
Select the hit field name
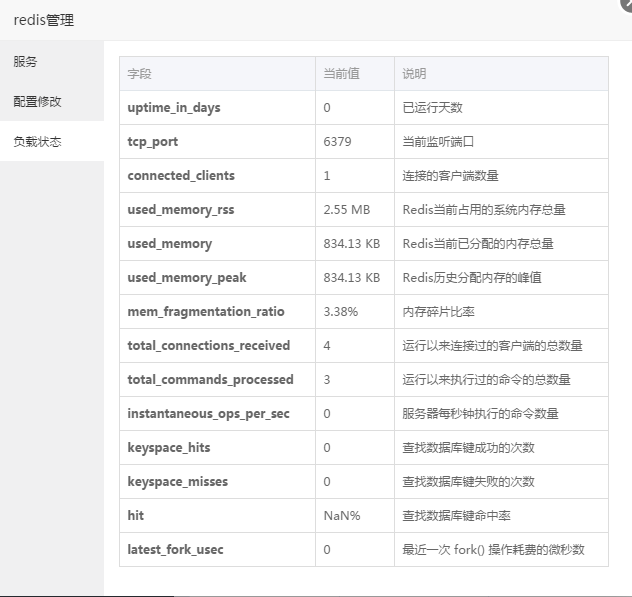pos(135,515)
